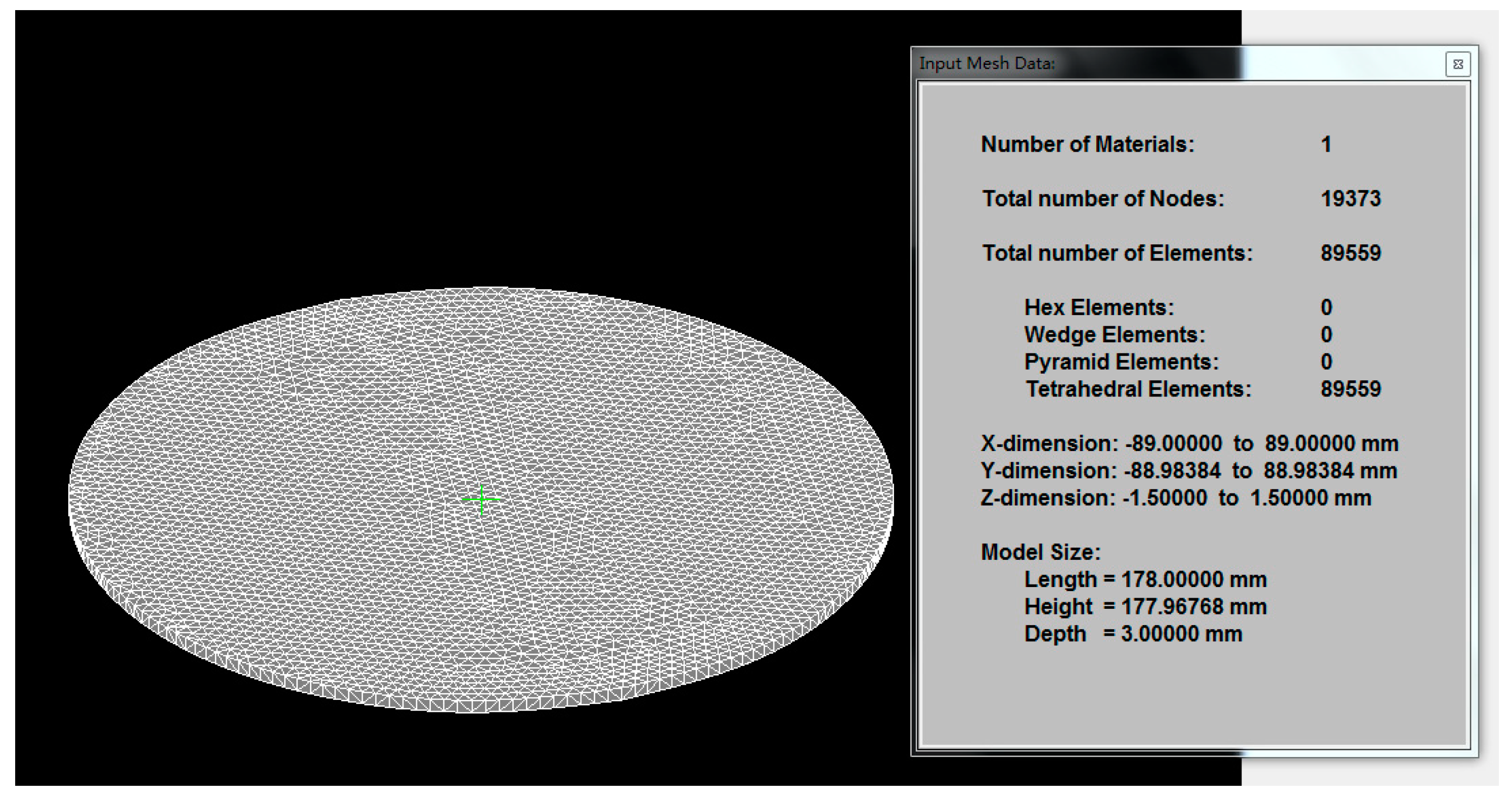
Task: Click the Hex Elements label
Action: click(x=1099, y=307)
